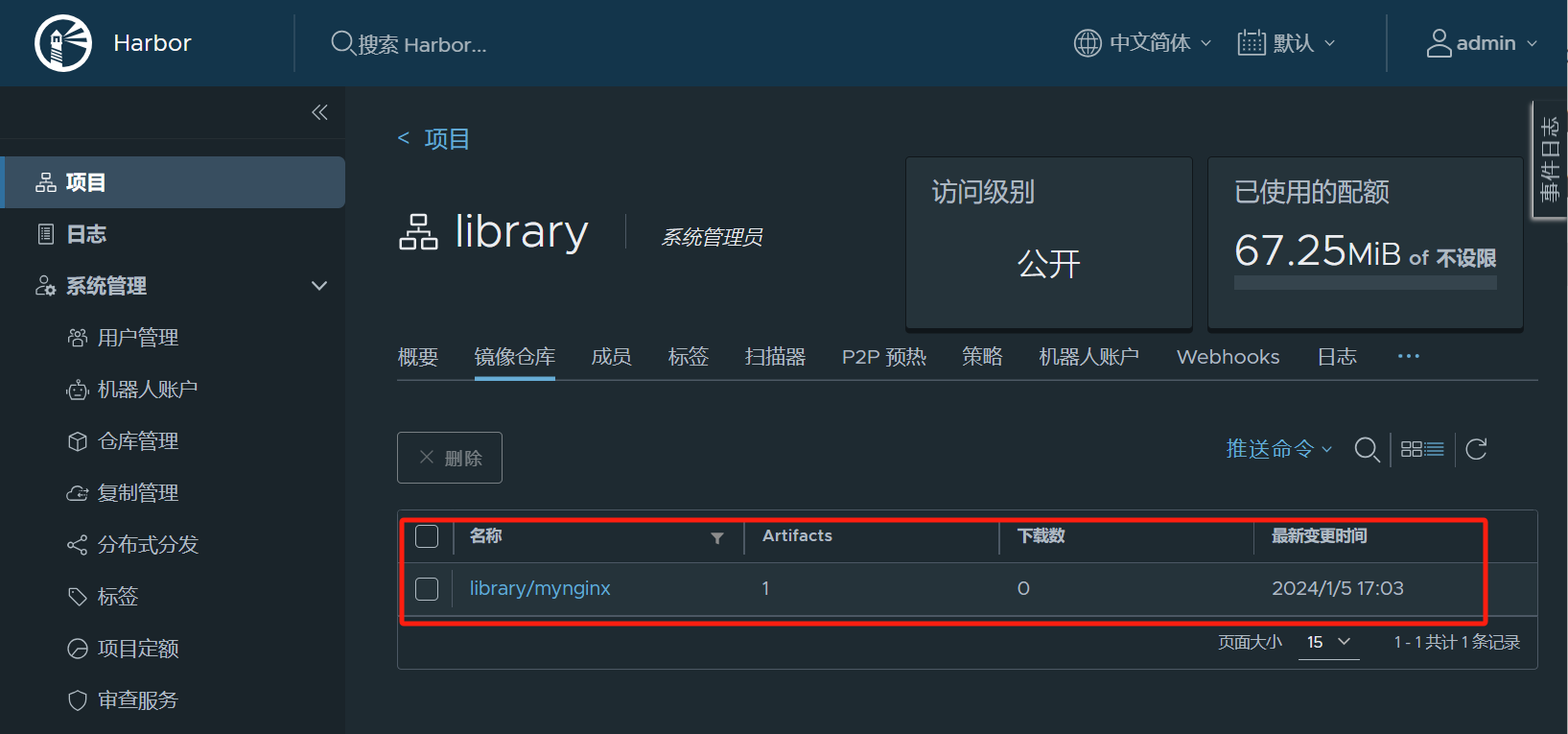Click the 67.25MiB quota value
Viewport: 1568px width, 734px height.
click(x=1318, y=251)
